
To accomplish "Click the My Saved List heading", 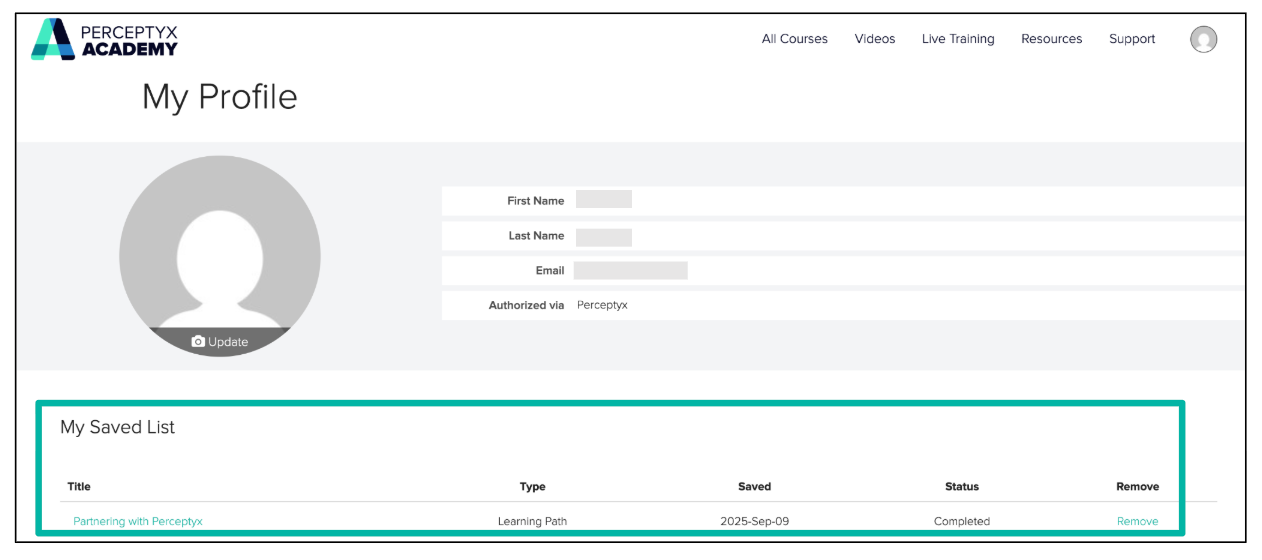I will tap(118, 427).
